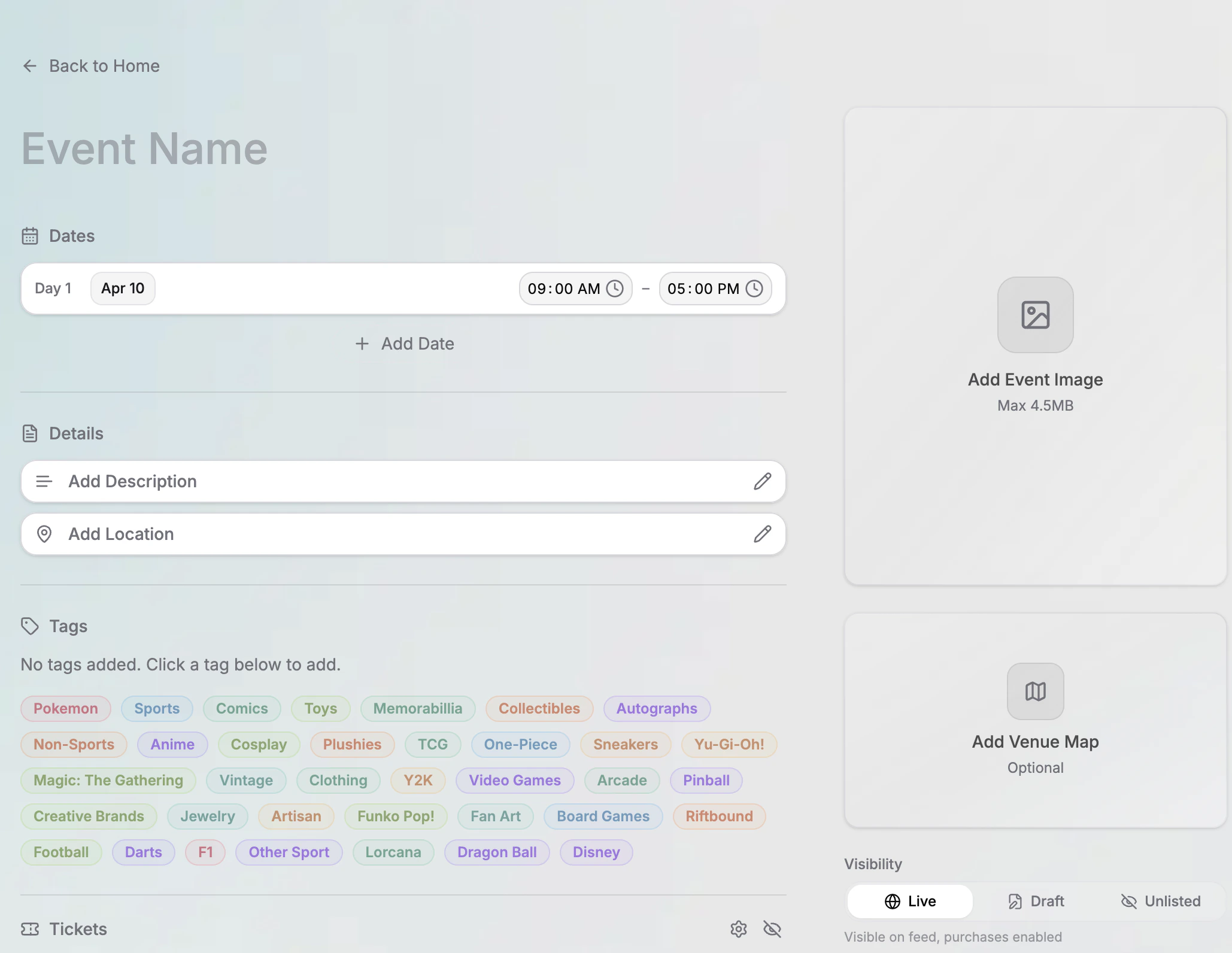This screenshot has width=1232, height=953.
Task: Add the Video Games tag
Action: 515,781
